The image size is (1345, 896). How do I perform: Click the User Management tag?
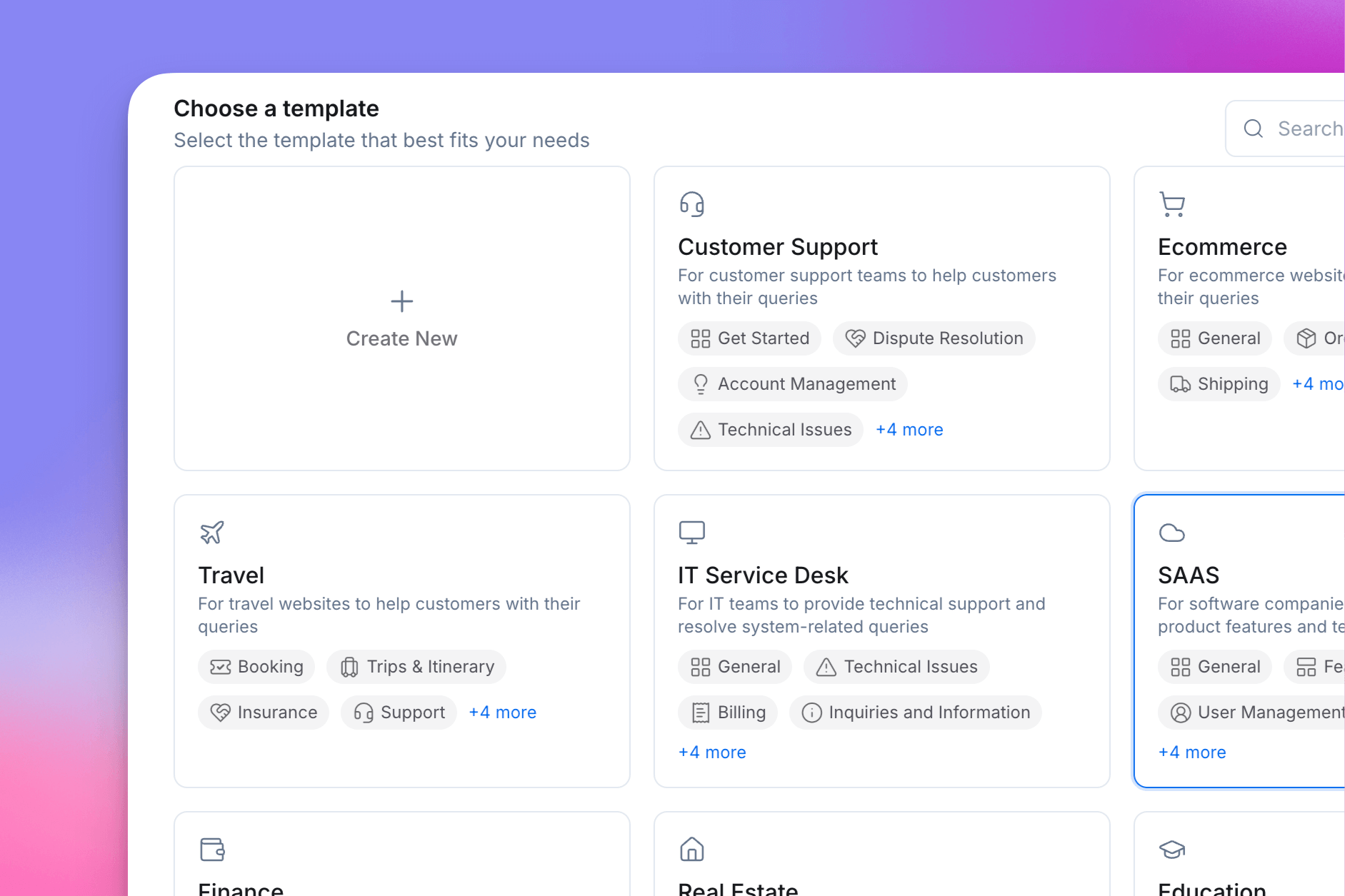(1251, 713)
